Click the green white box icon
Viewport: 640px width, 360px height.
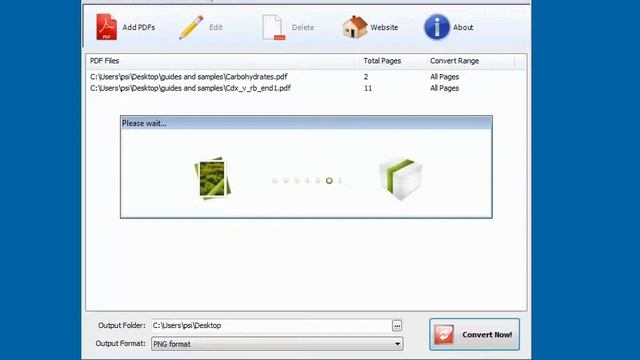pos(400,178)
